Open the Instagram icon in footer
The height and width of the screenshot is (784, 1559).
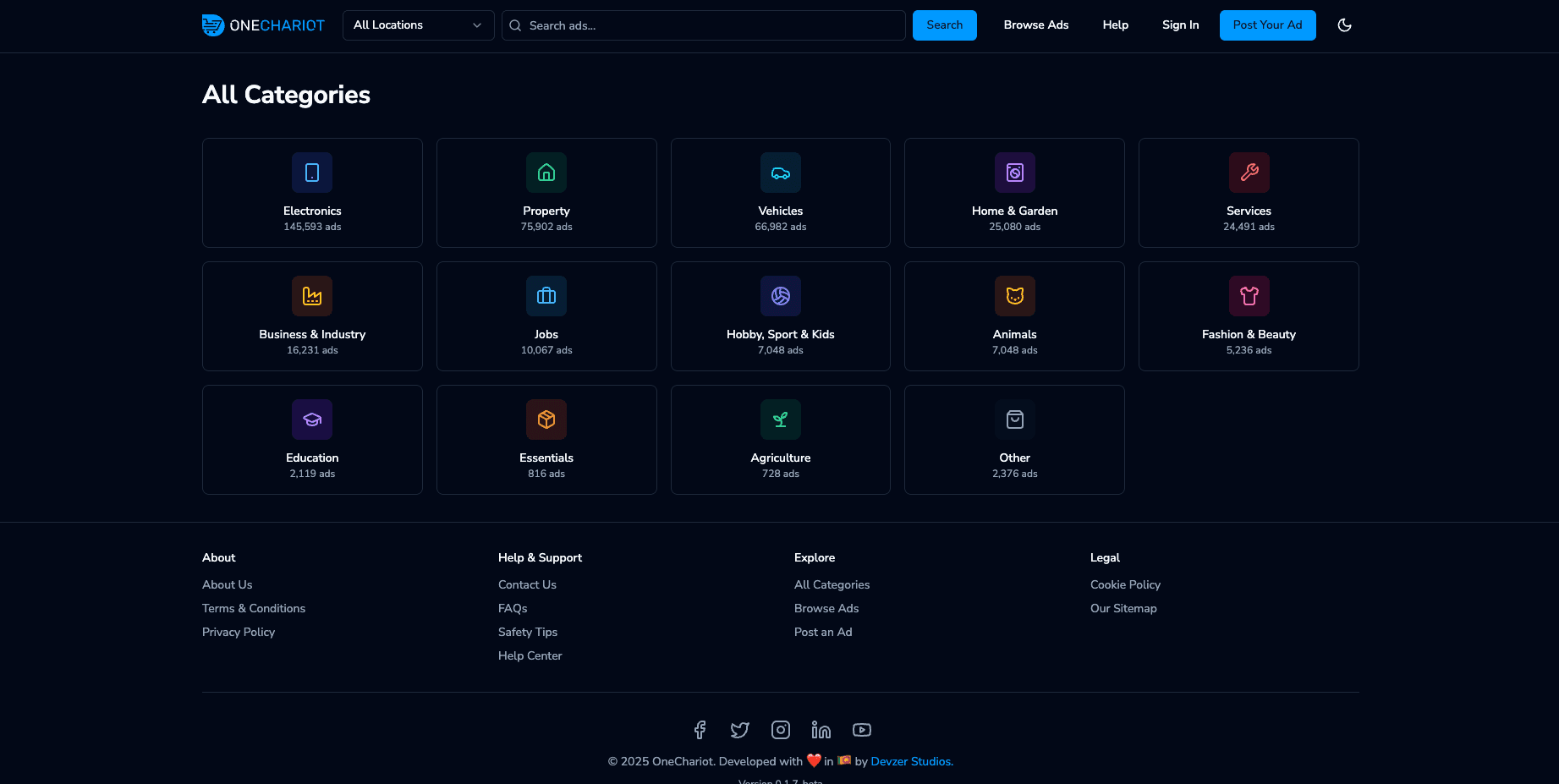781,730
